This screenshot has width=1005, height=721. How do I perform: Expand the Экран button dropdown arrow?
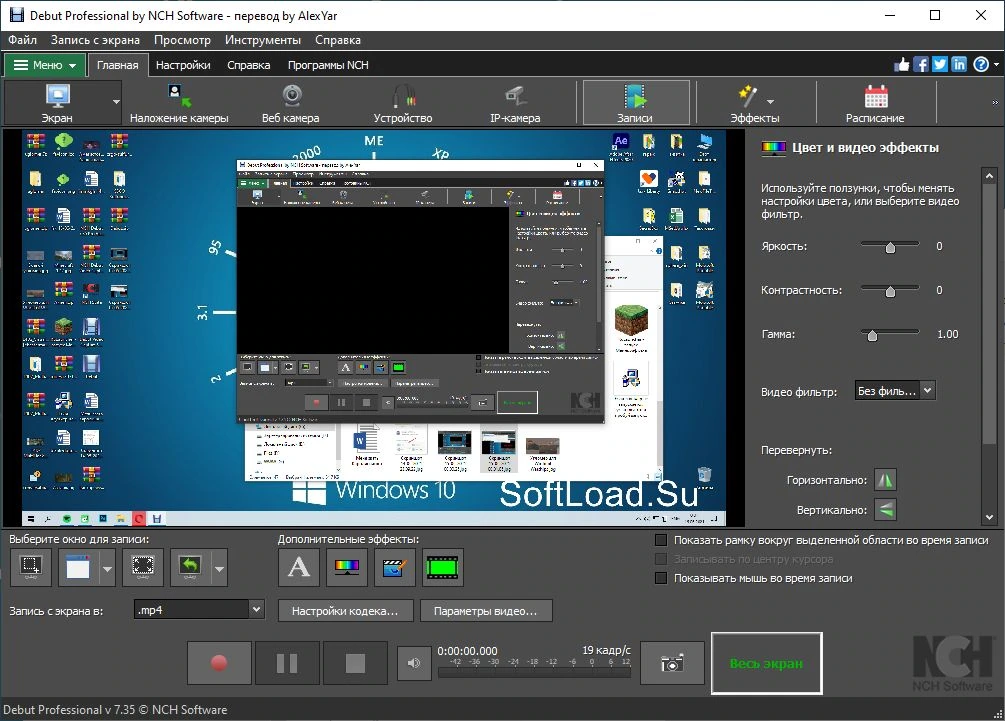point(116,102)
